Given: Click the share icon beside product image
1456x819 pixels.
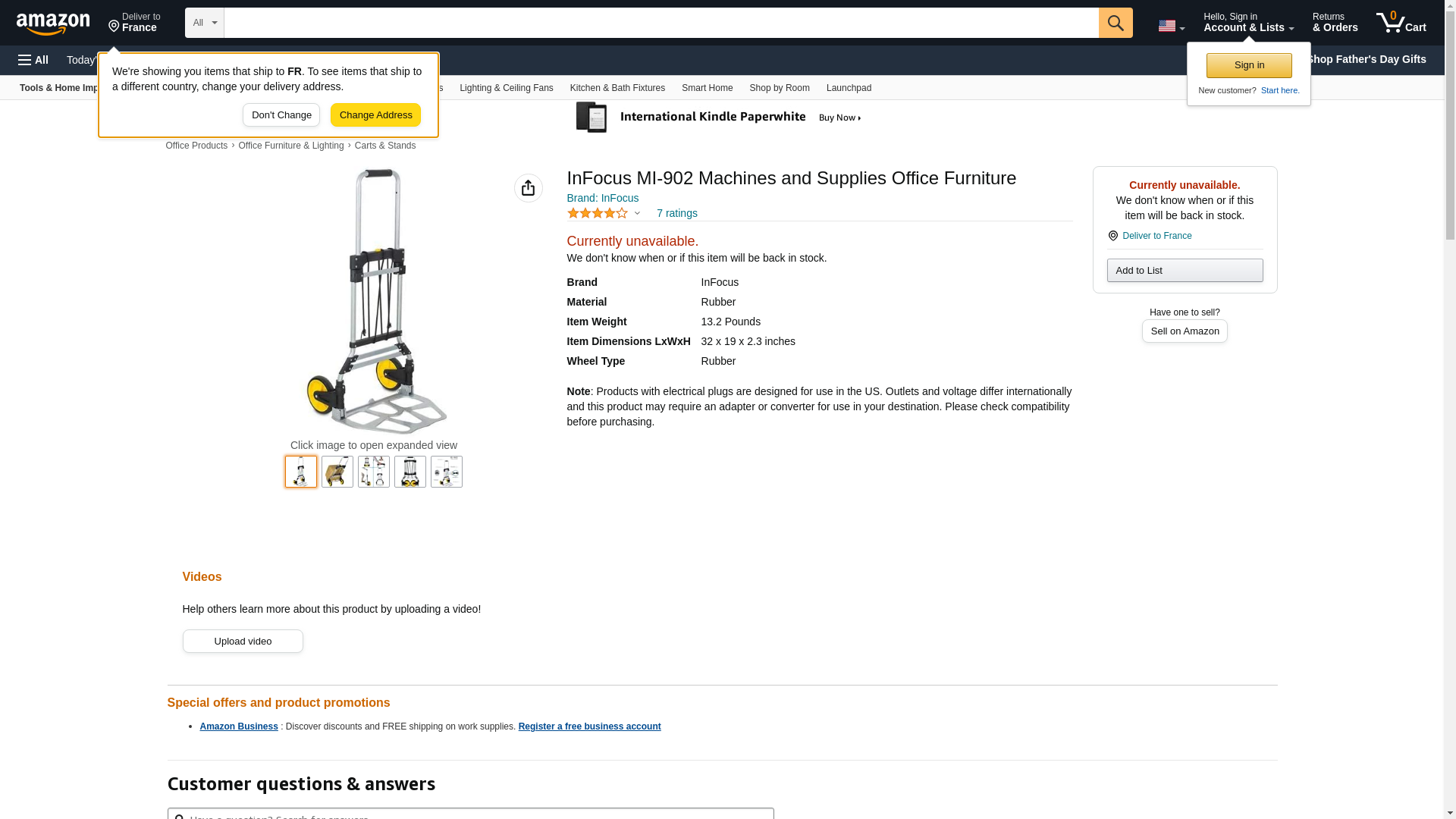Looking at the screenshot, I should [x=528, y=188].
